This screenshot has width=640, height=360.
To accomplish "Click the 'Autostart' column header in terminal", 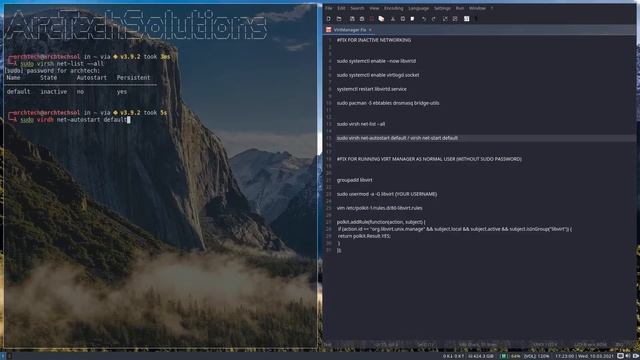I will click(x=91, y=78).
